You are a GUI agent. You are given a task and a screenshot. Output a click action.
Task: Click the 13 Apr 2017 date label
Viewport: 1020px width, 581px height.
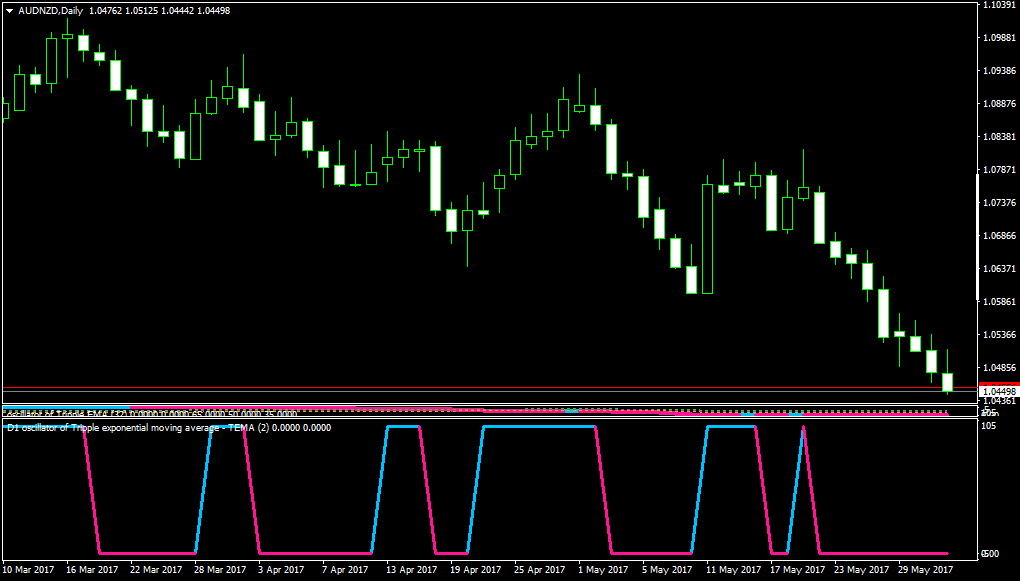[x=412, y=570]
